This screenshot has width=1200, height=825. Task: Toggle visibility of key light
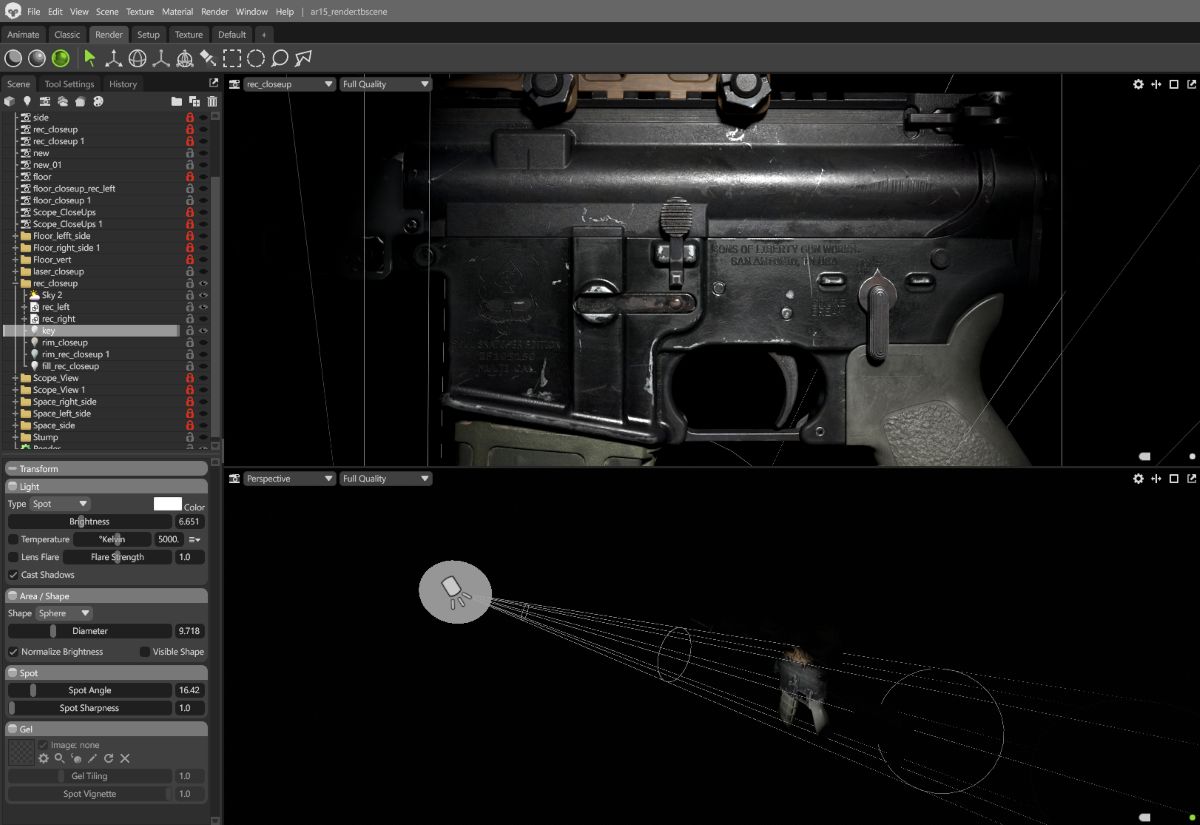203,331
